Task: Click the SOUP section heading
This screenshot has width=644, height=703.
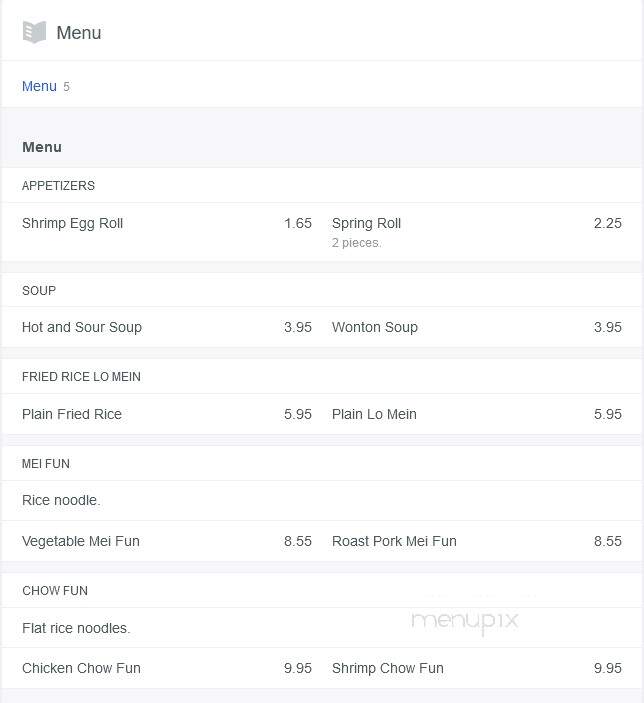Action: [x=39, y=291]
